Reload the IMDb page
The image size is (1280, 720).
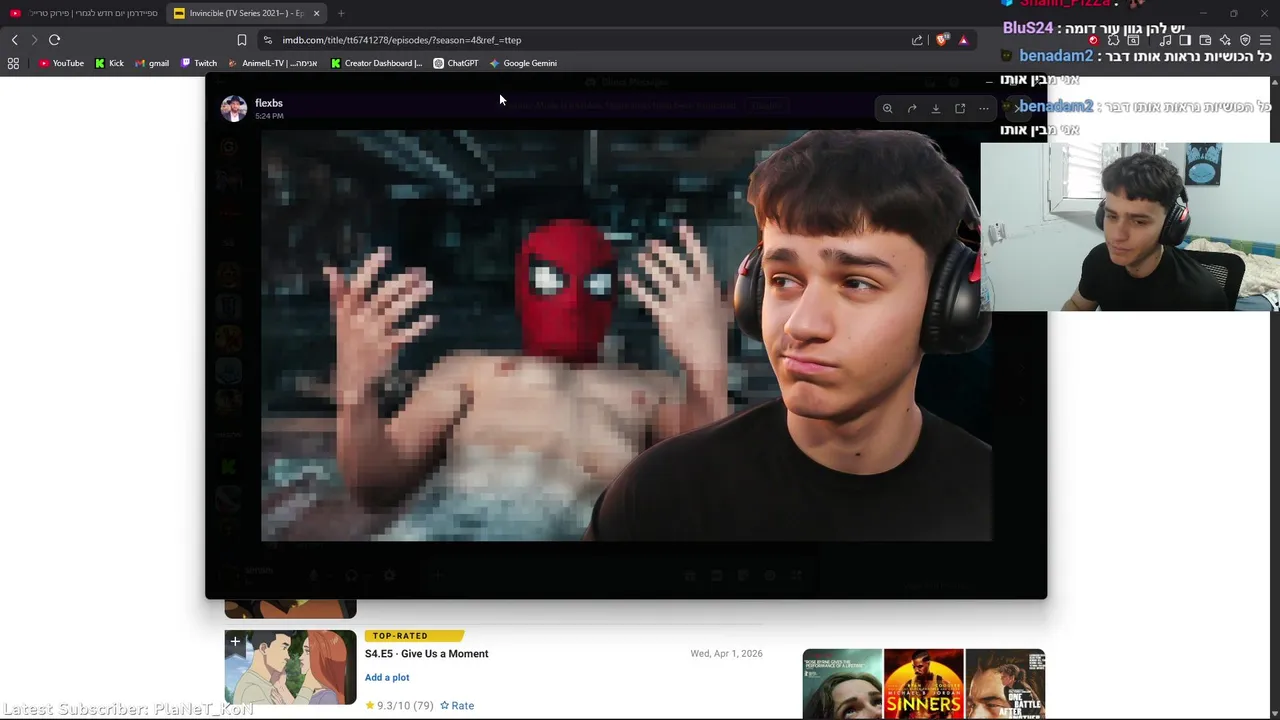tap(55, 40)
